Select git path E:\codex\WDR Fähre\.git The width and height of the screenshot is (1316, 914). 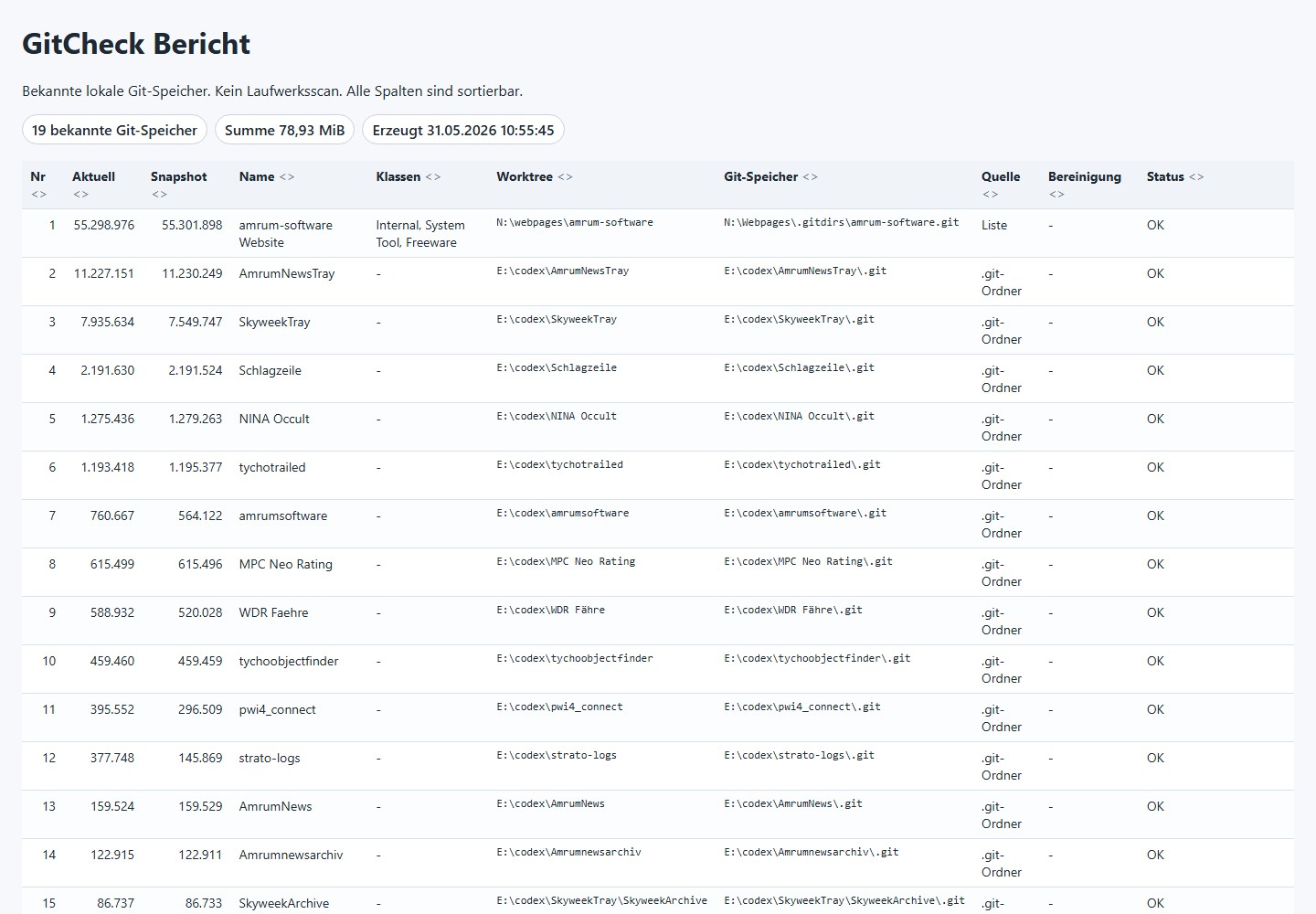click(x=793, y=610)
